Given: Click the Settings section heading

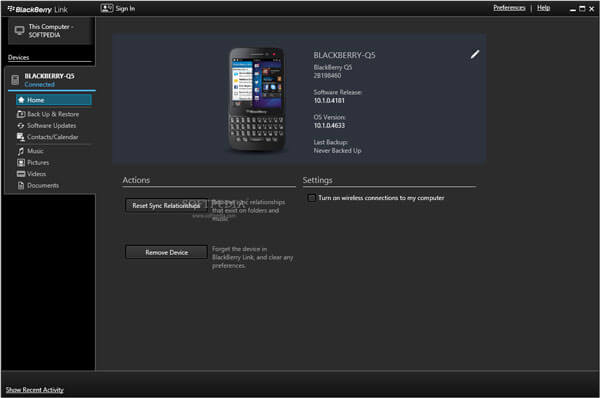Looking at the screenshot, I should 317,180.
